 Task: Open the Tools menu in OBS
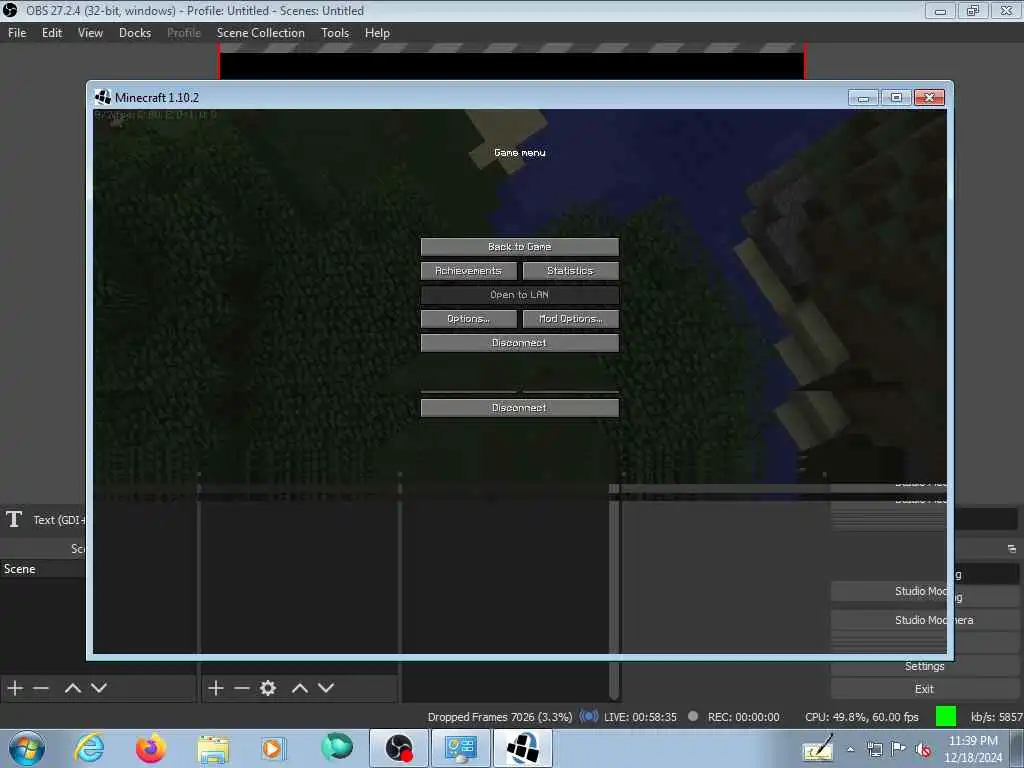(x=335, y=33)
